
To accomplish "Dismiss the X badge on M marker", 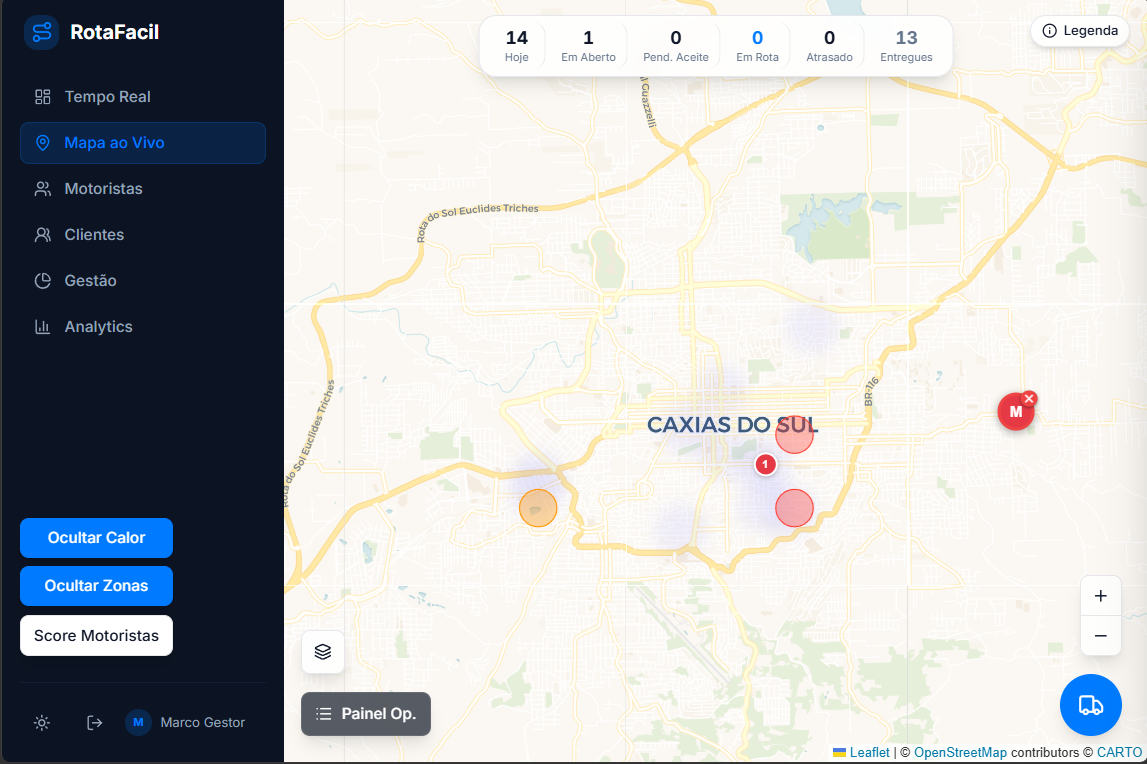I will (x=1029, y=398).
